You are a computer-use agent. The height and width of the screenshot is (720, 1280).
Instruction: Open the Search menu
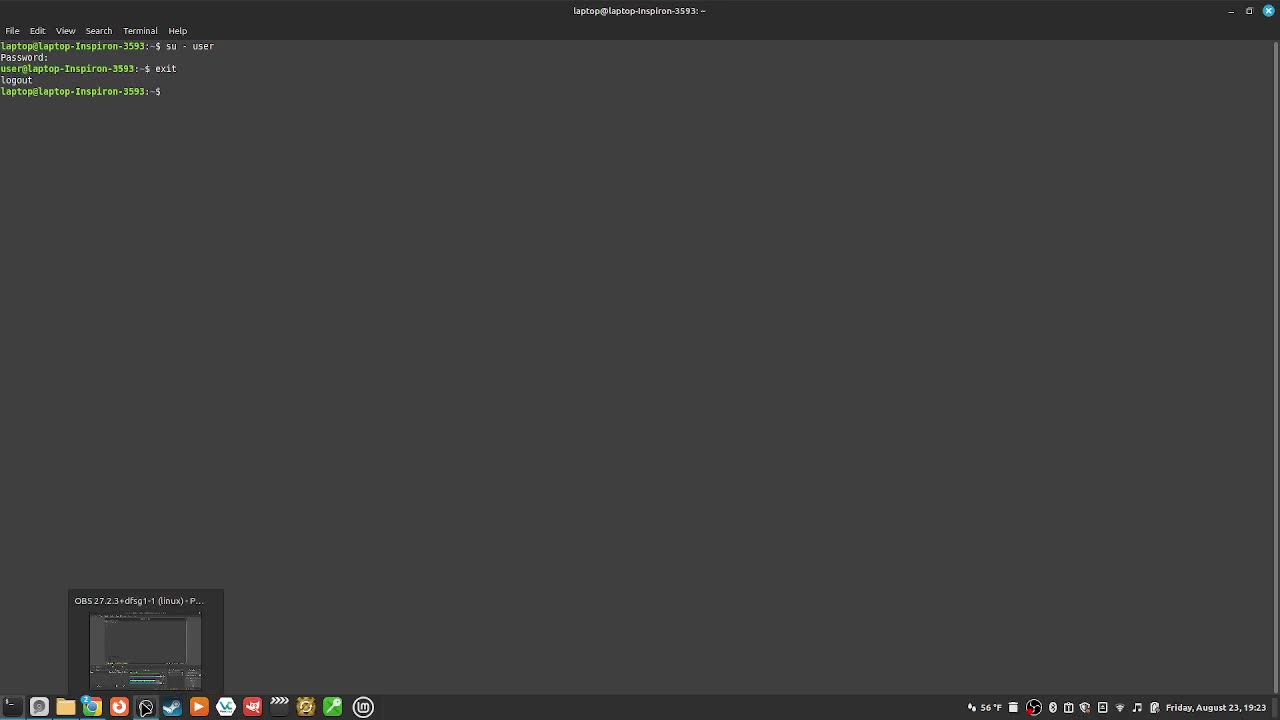98,31
